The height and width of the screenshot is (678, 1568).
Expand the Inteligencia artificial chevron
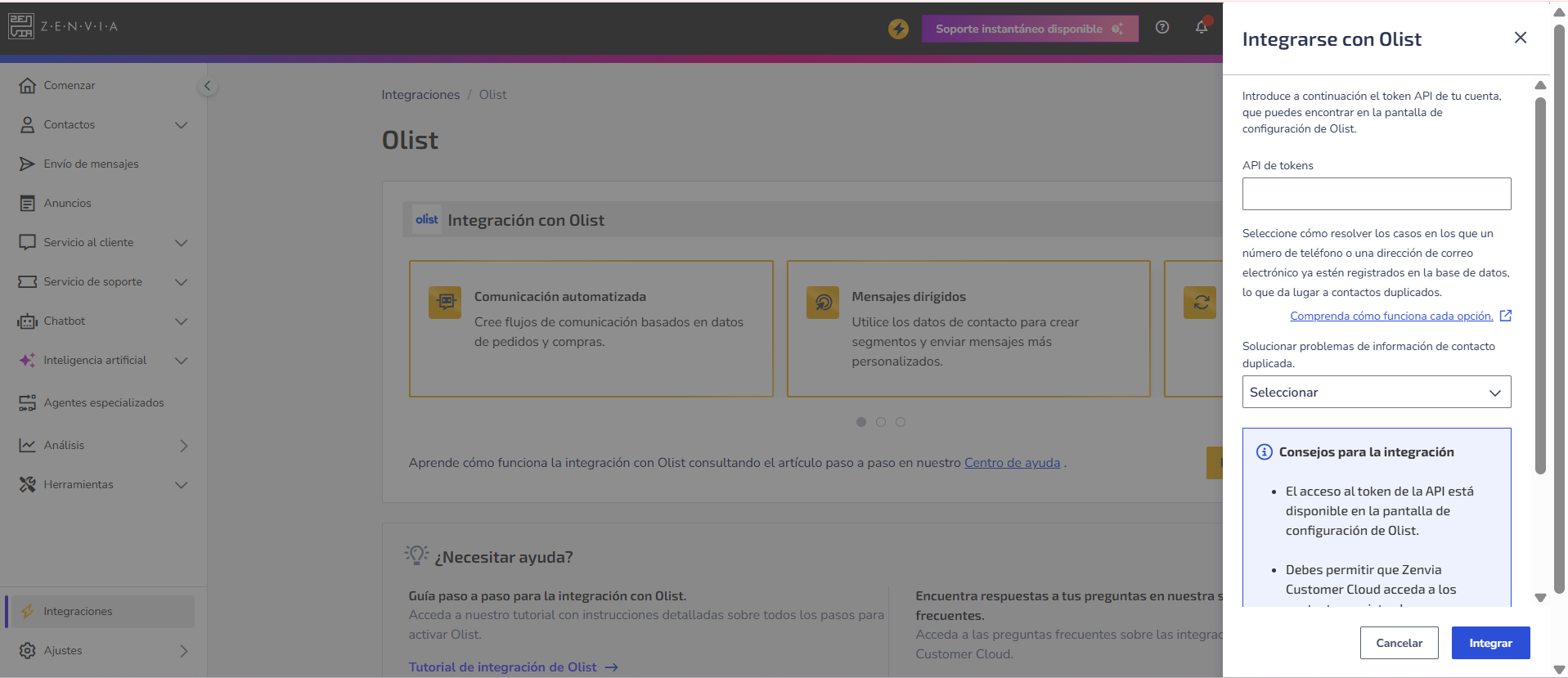point(182,361)
